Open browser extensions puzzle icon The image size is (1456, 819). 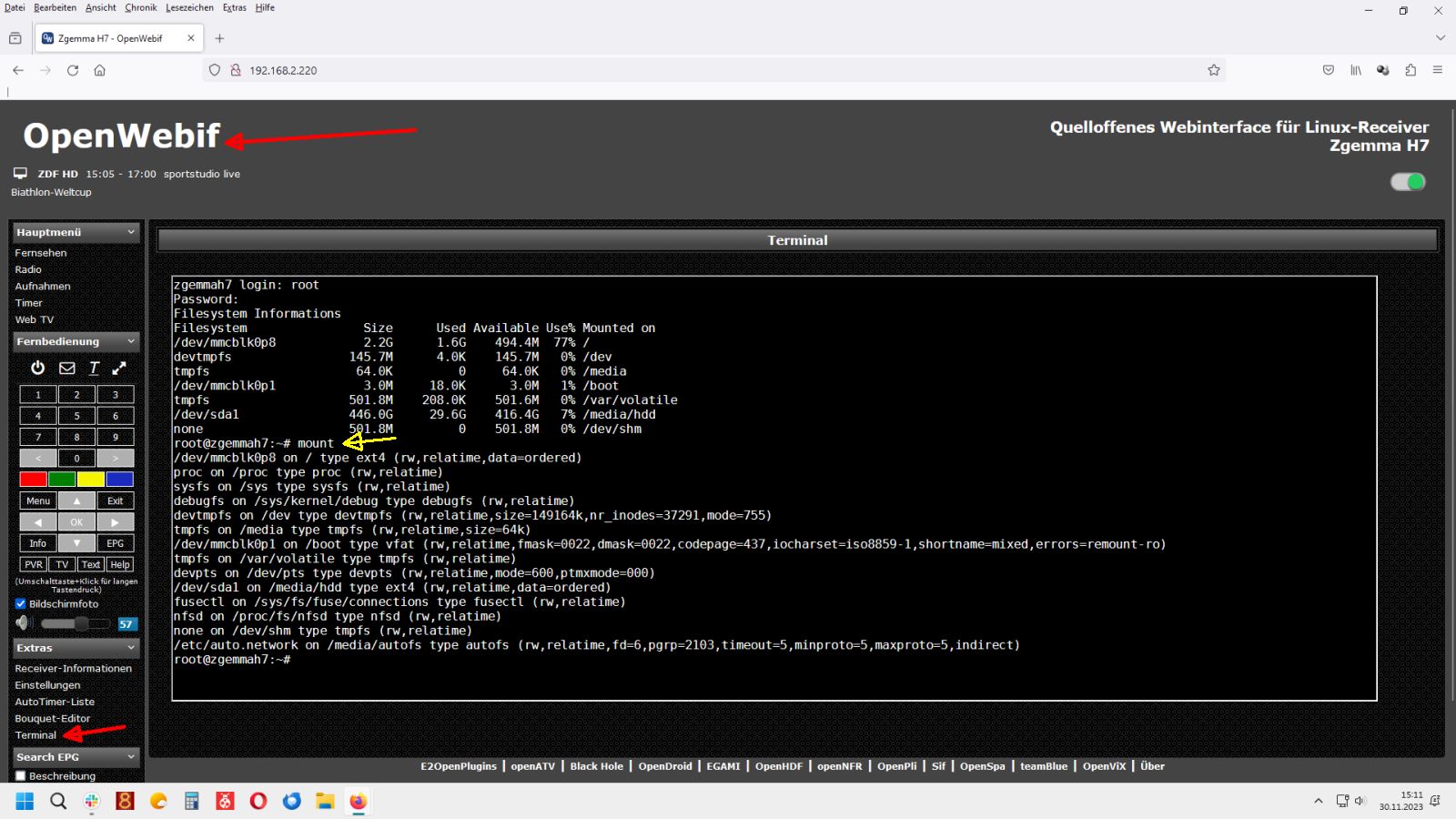pyautogui.click(x=1410, y=70)
